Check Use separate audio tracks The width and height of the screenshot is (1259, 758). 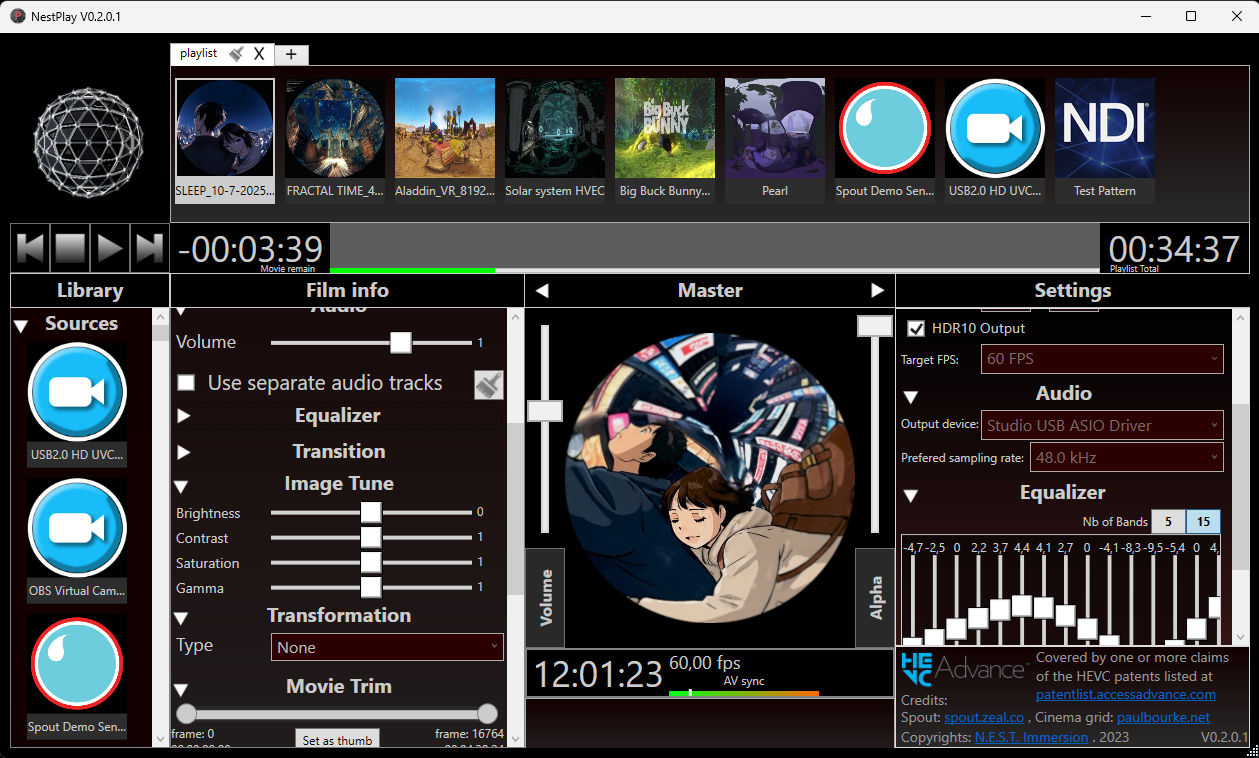[x=185, y=383]
